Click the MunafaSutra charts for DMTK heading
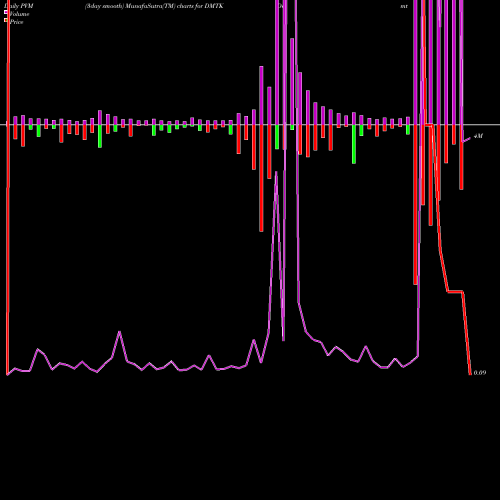 pos(154,6)
